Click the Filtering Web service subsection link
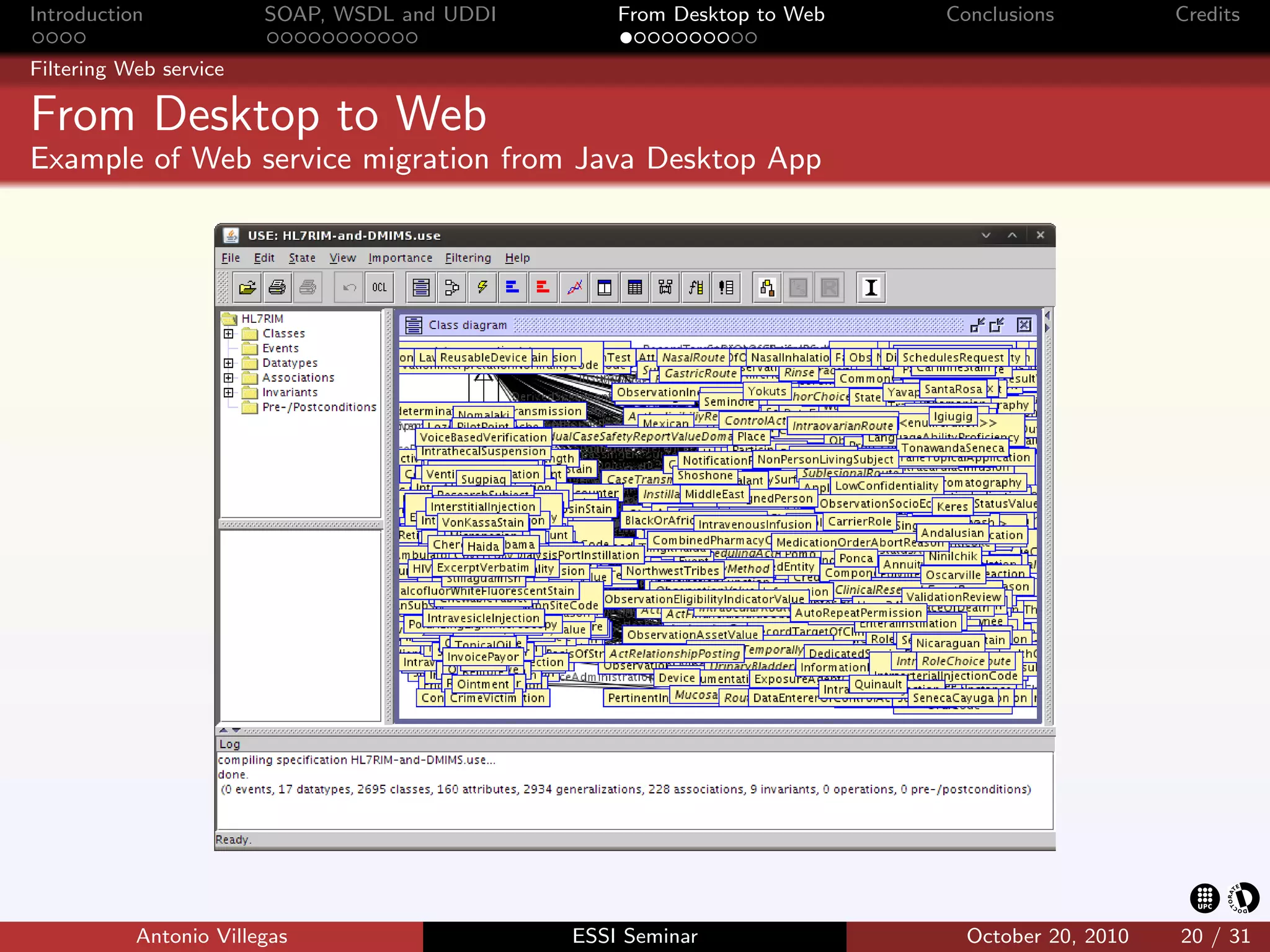Image resolution: width=1270 pixels, height=952 pixels. pyautogui.click(x=127, y=69)
